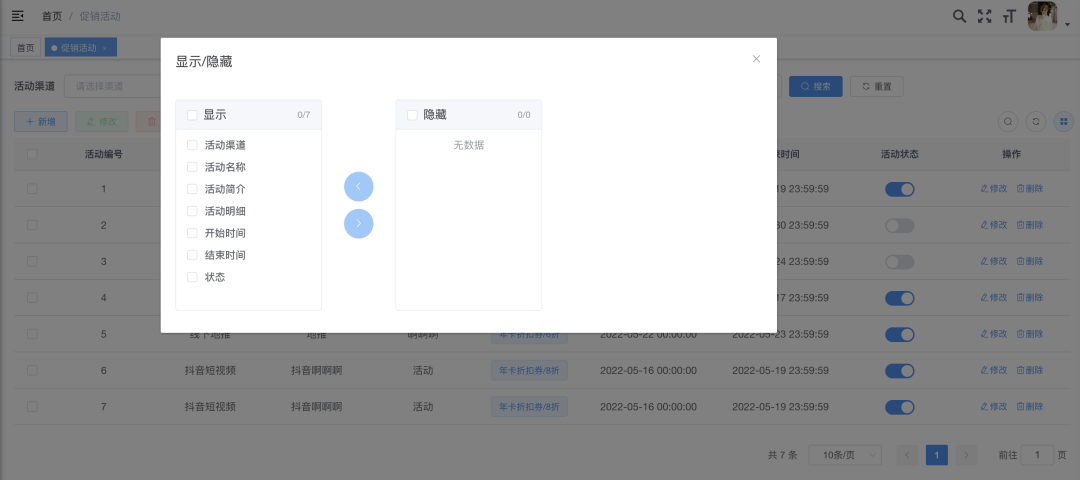Click the page jump number input field
This screenshot has height=480, width=1080.
pos(1037,455)
